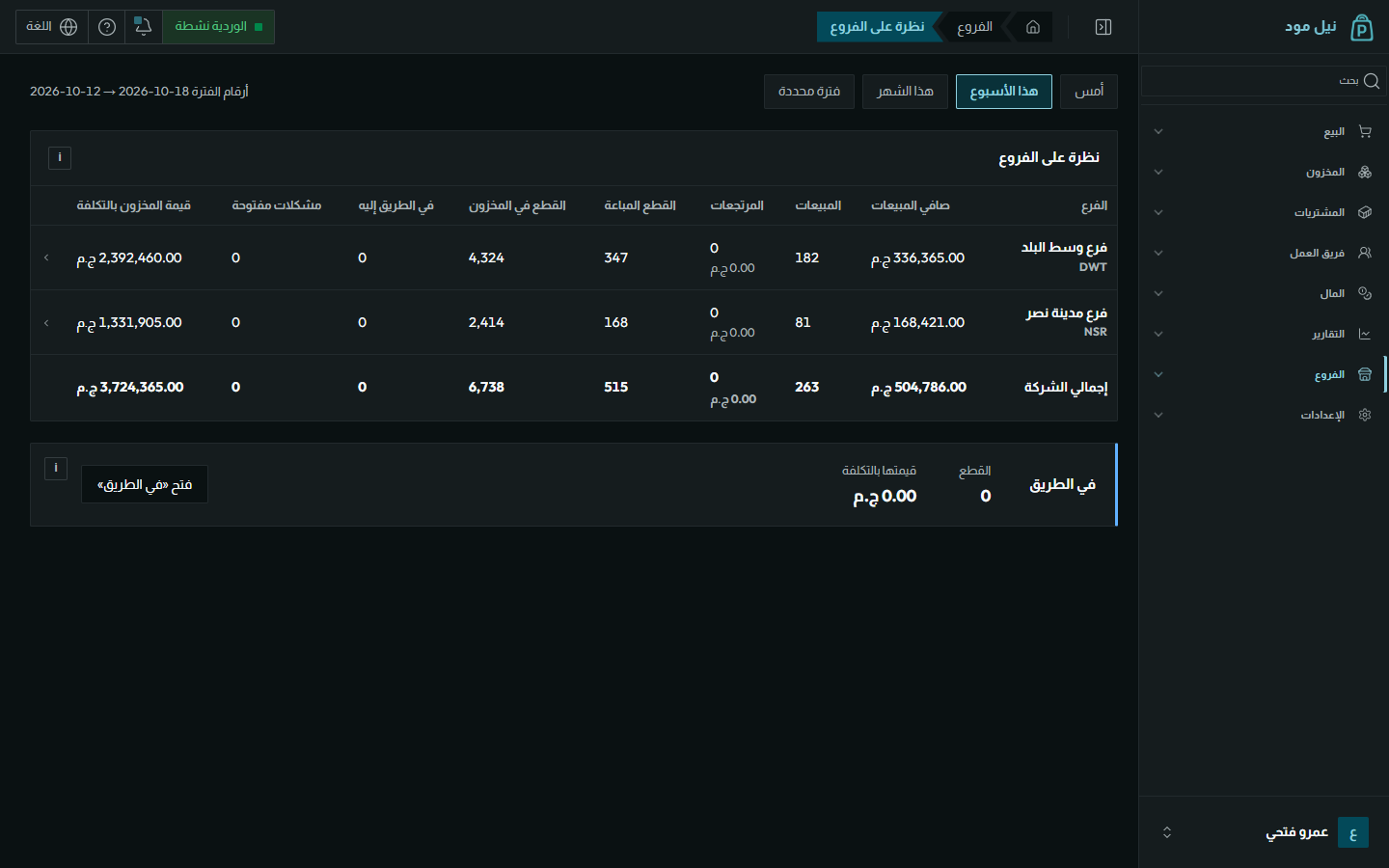Expand فرع وسط البلد row chevron

[x=46, y=258]
